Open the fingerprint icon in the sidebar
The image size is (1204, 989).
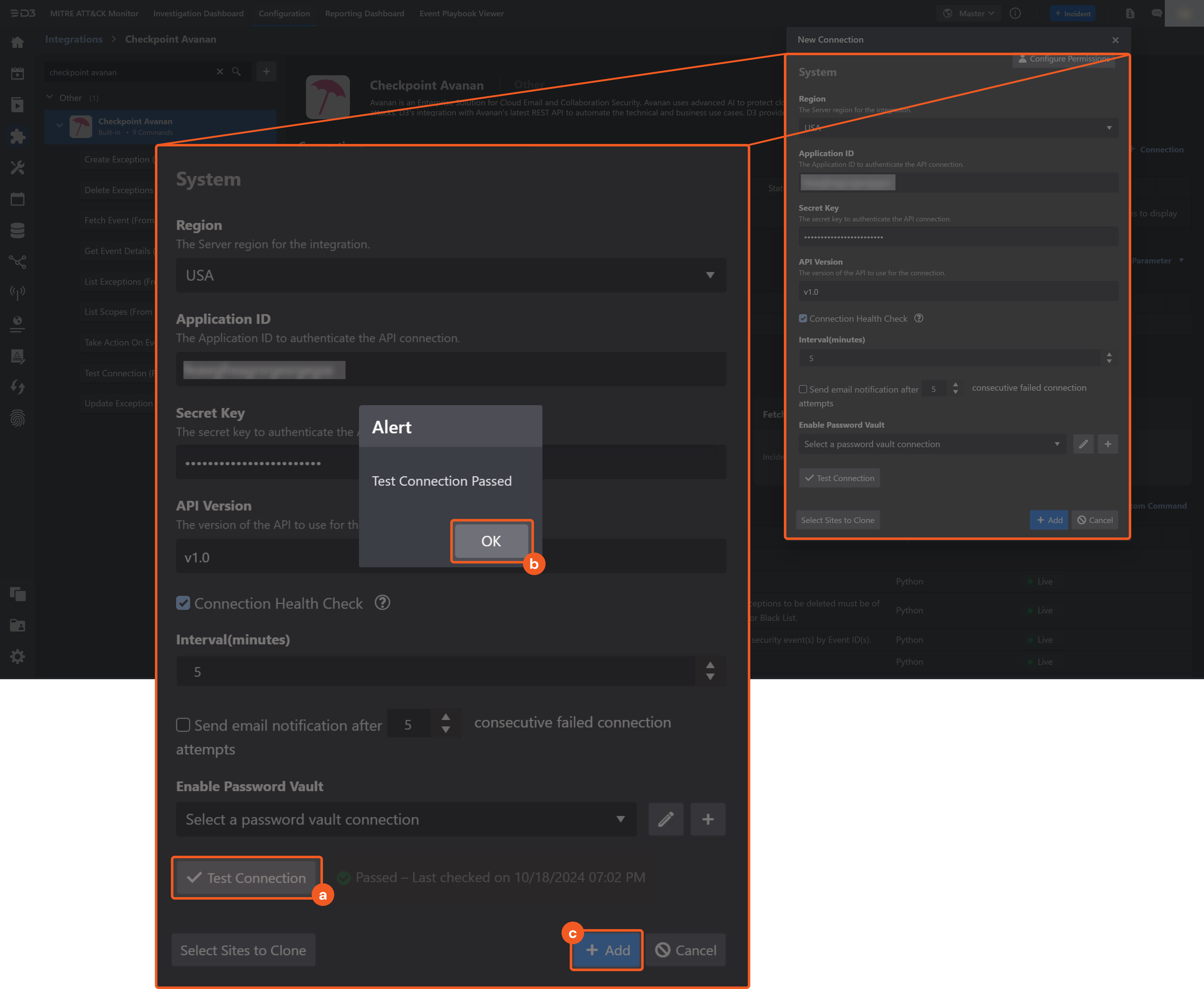(18, 419)
